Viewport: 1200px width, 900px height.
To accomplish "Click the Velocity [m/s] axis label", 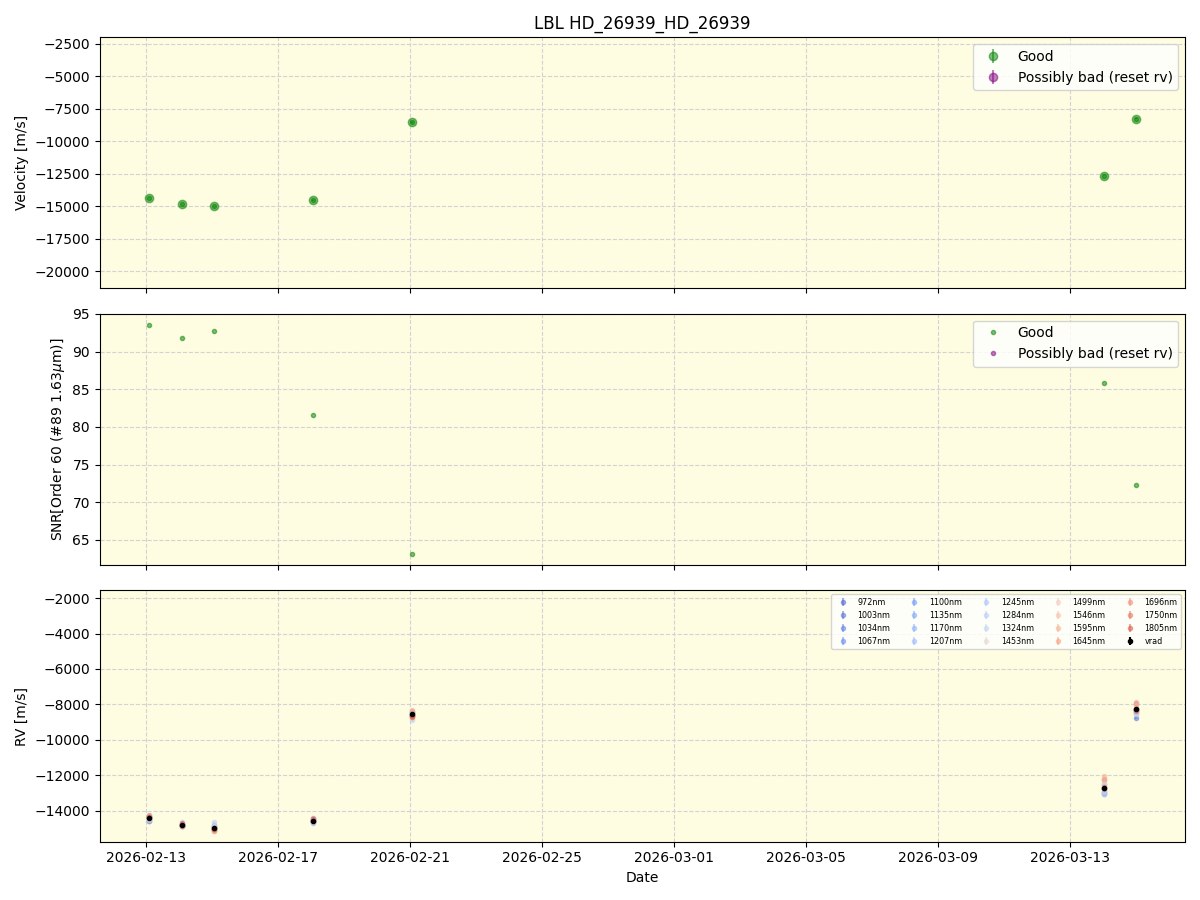I will (x=21, y=163).
